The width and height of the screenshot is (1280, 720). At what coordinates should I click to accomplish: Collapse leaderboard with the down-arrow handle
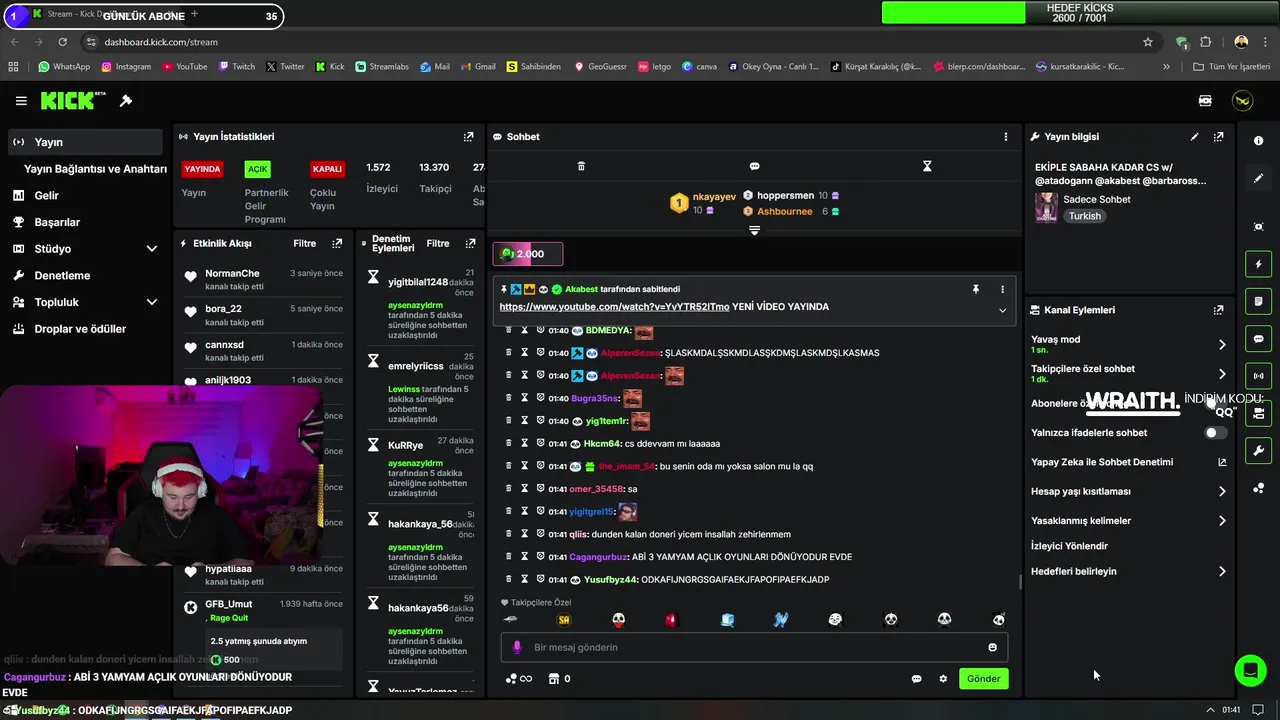[754, 231]
